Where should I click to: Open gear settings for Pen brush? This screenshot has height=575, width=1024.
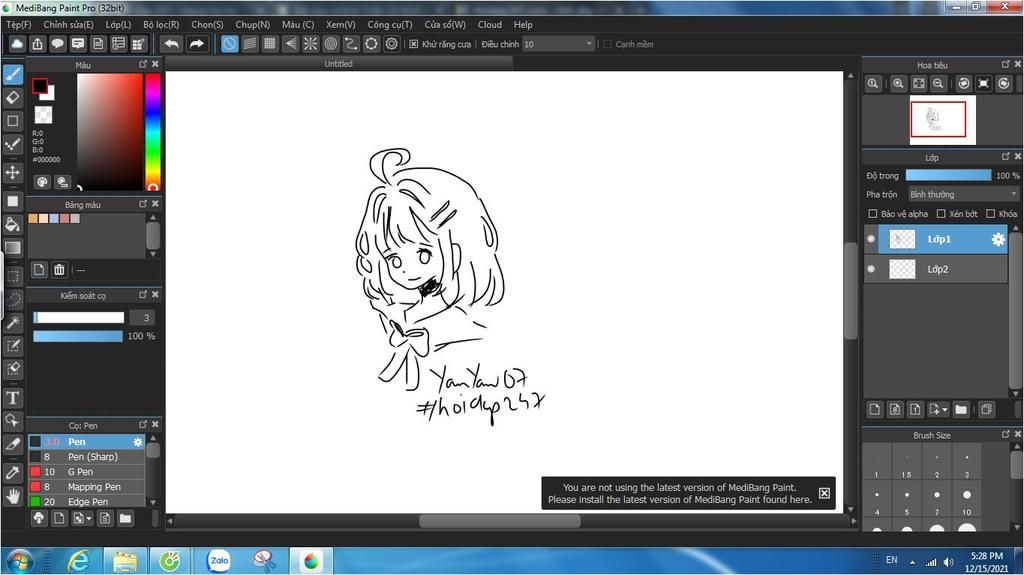tap(138, 442)
